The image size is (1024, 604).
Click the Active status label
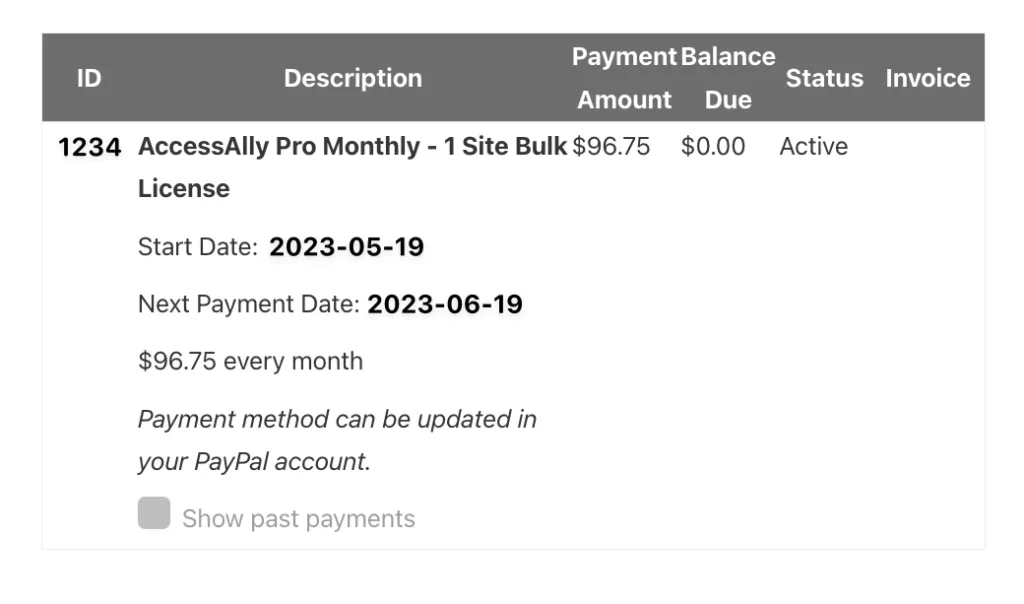813,146
